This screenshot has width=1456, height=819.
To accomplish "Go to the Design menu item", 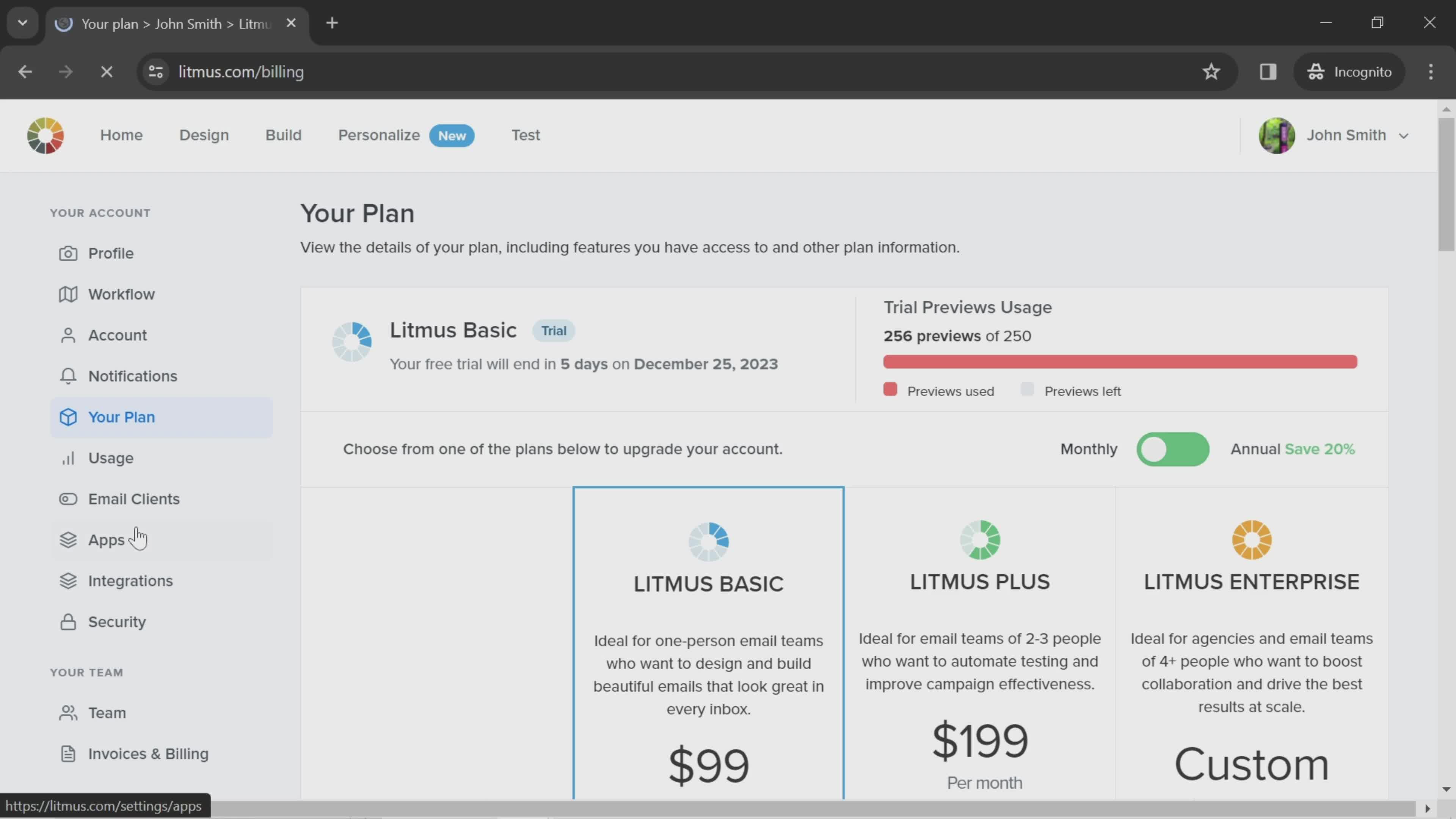I will point(204,135).
